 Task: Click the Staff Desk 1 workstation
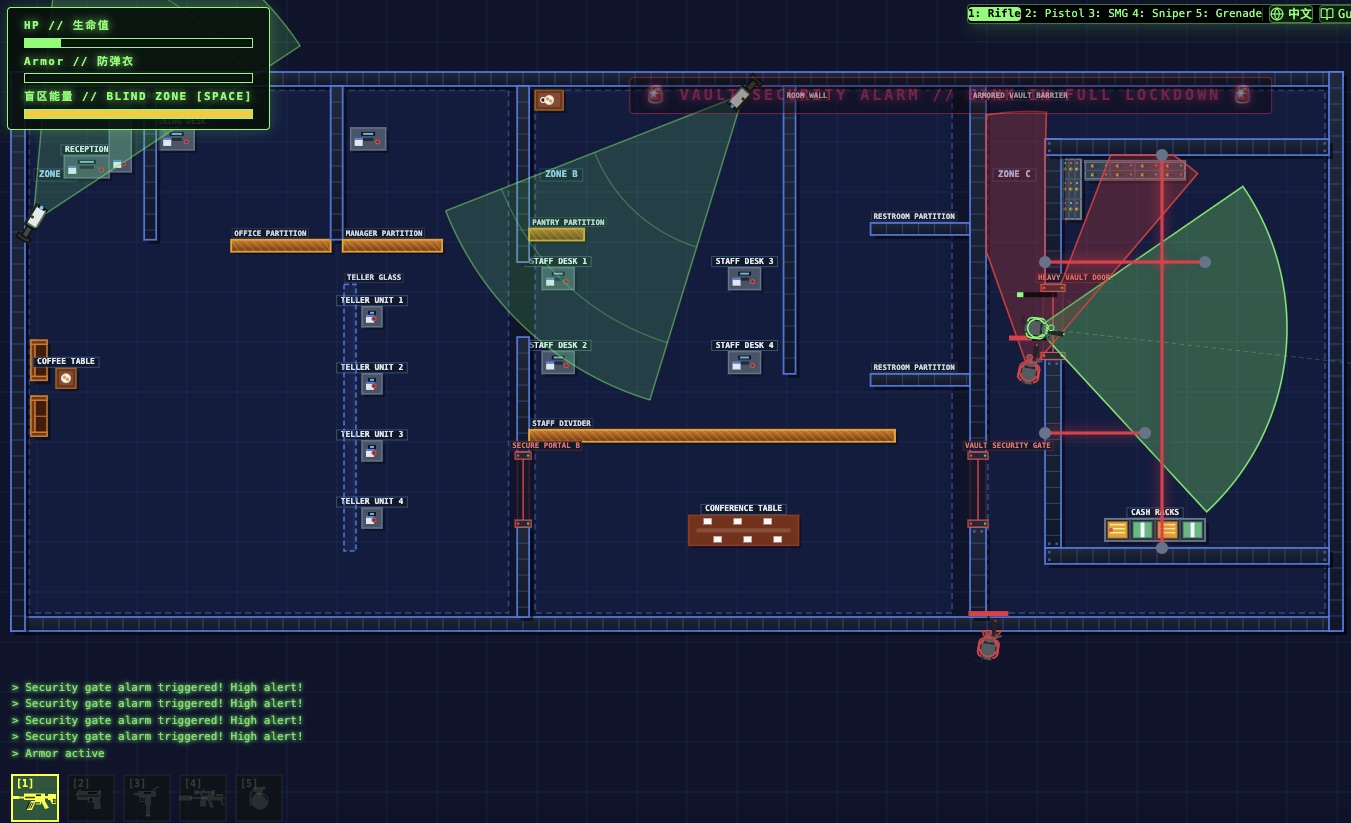coord(558,279)
